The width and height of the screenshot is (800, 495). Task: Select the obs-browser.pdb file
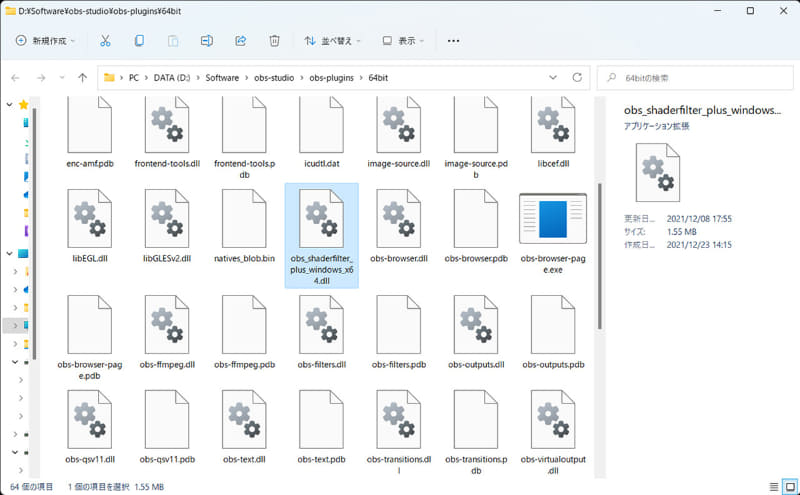coord(476,226)
